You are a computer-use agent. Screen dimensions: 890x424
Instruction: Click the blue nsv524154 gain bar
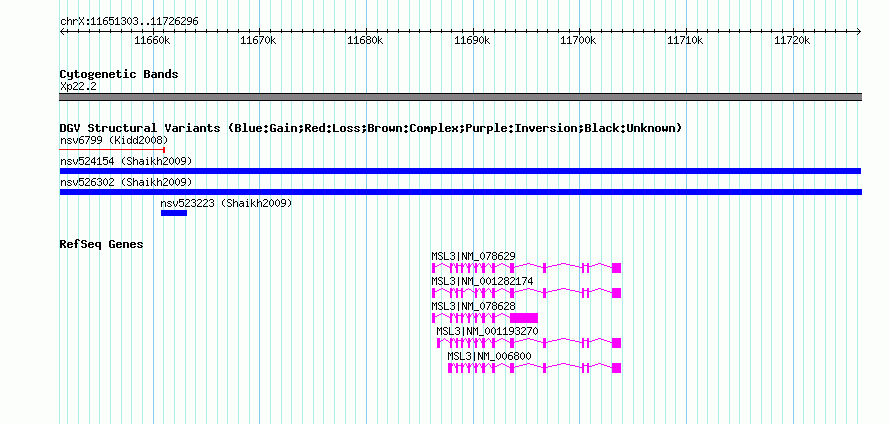460,171
